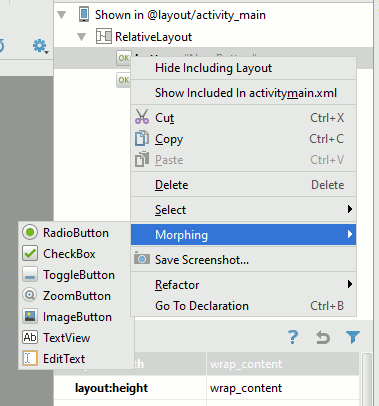Click the scissors Cut icon
This screenshot has width=379, height=406.
tap(142, 117)
